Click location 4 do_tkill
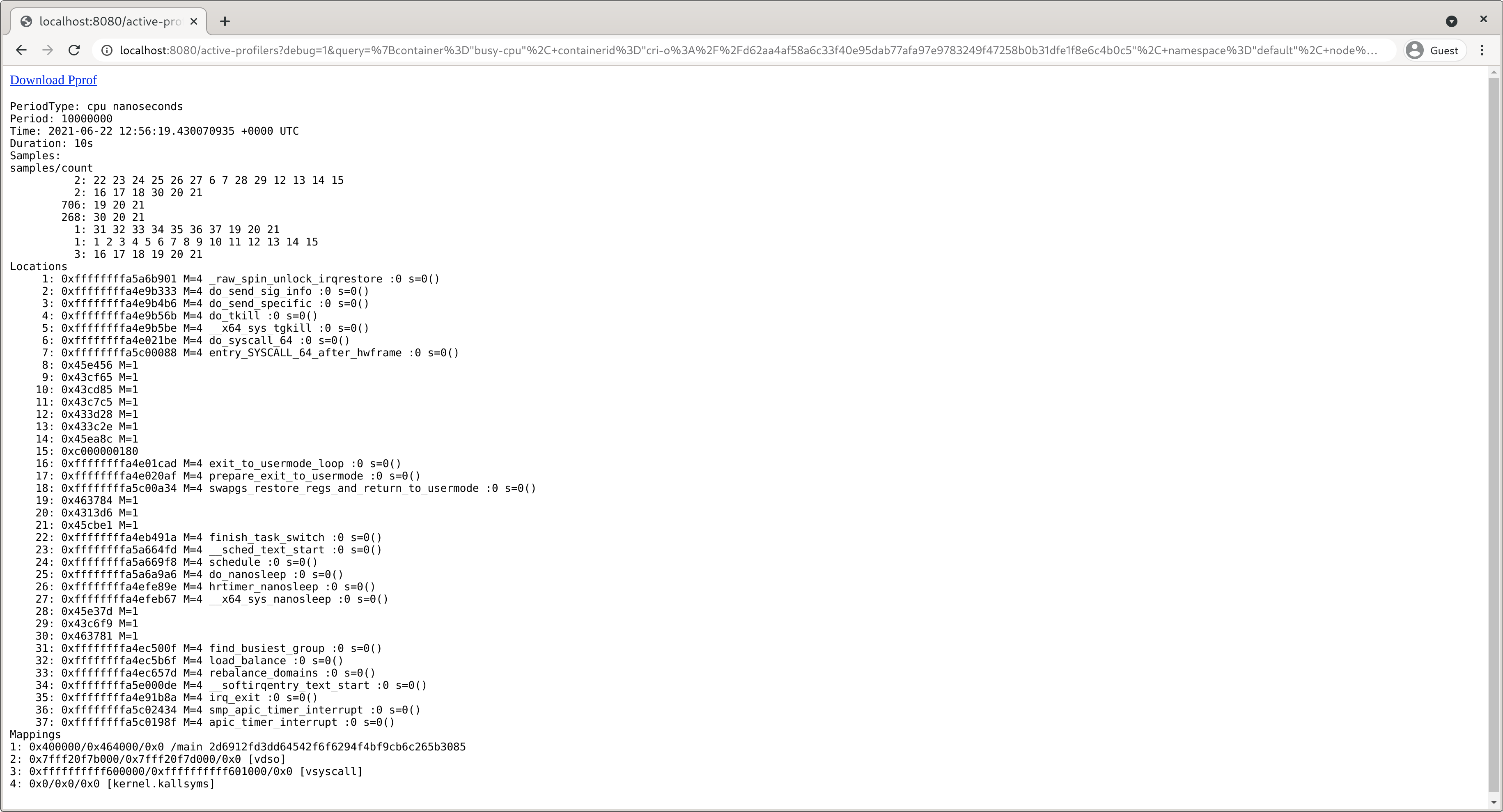Image resolution: width=1503 pixels, height=812 pixels. tap(180, 316)
